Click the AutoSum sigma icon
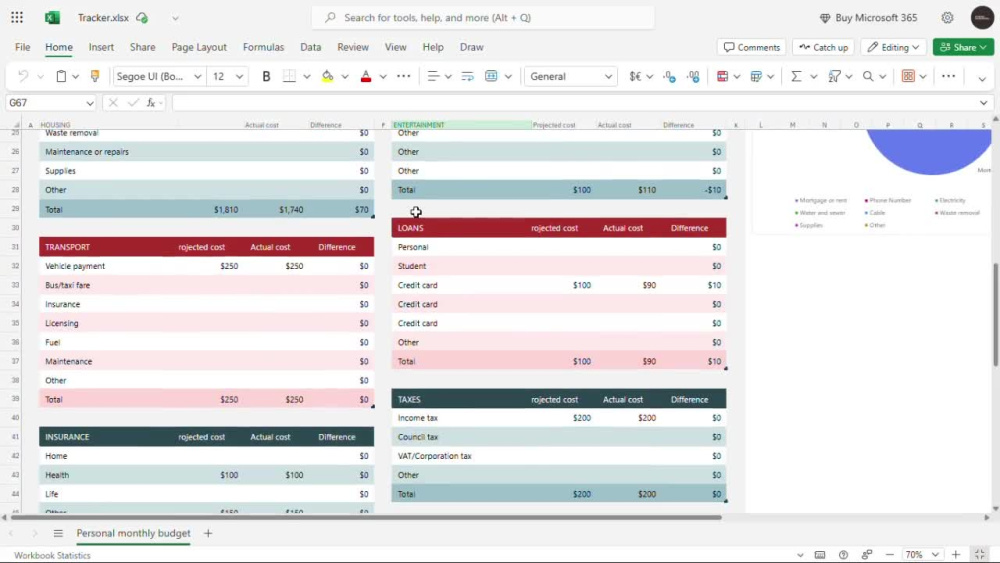 pos(796,77)
